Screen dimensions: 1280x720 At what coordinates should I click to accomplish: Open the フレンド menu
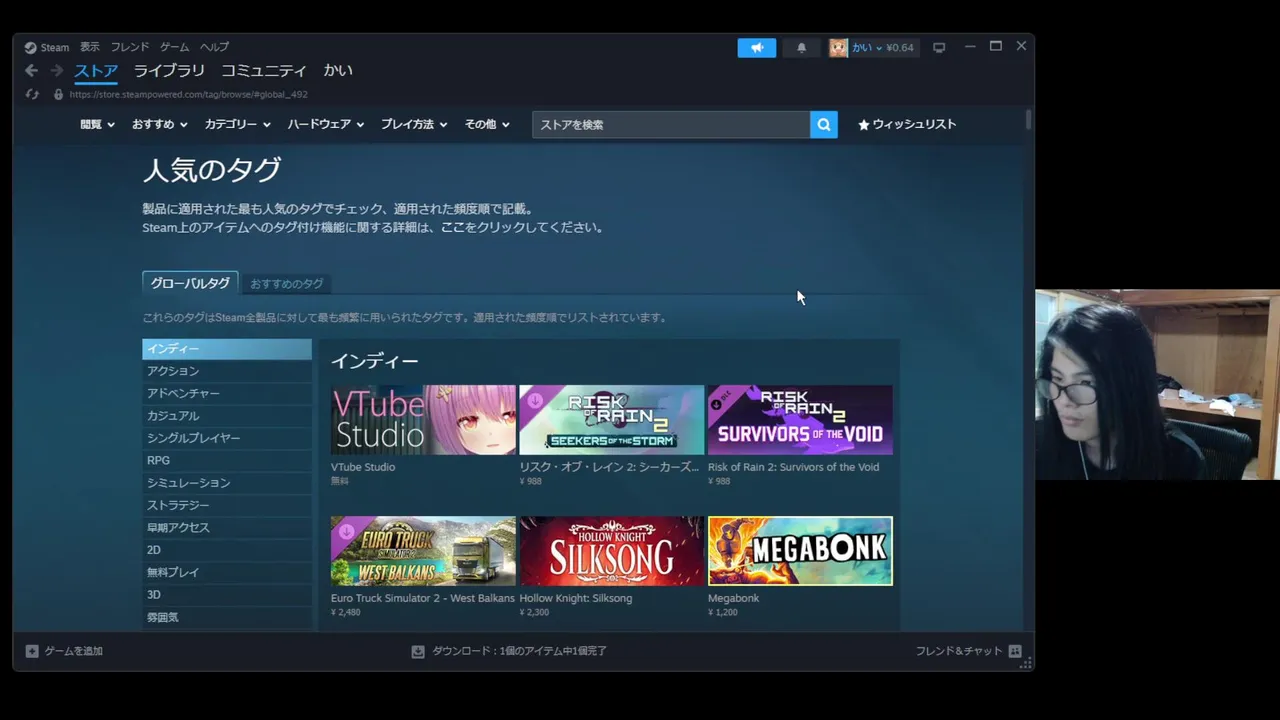click(x=130, y=47)
